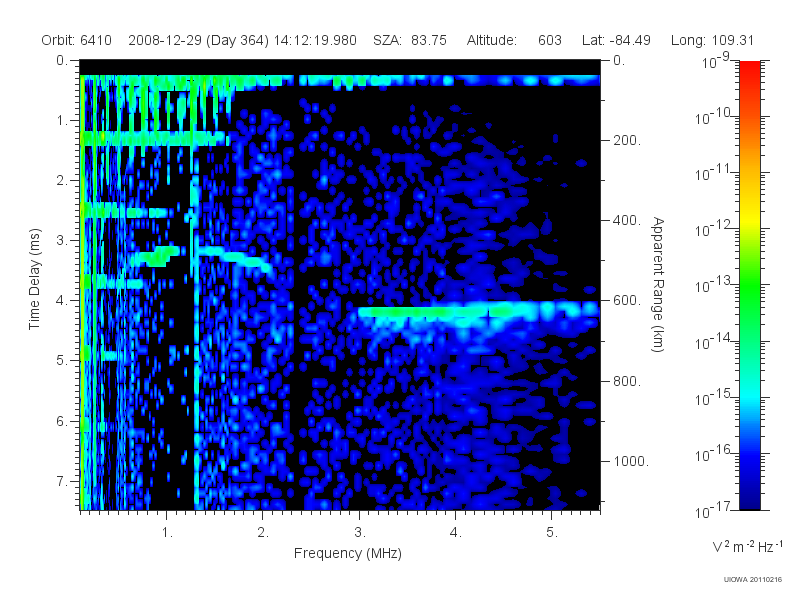Screen dimensions: 800x600
Task: Click the '600.' apparent range tick label
Action: [627, 301]
